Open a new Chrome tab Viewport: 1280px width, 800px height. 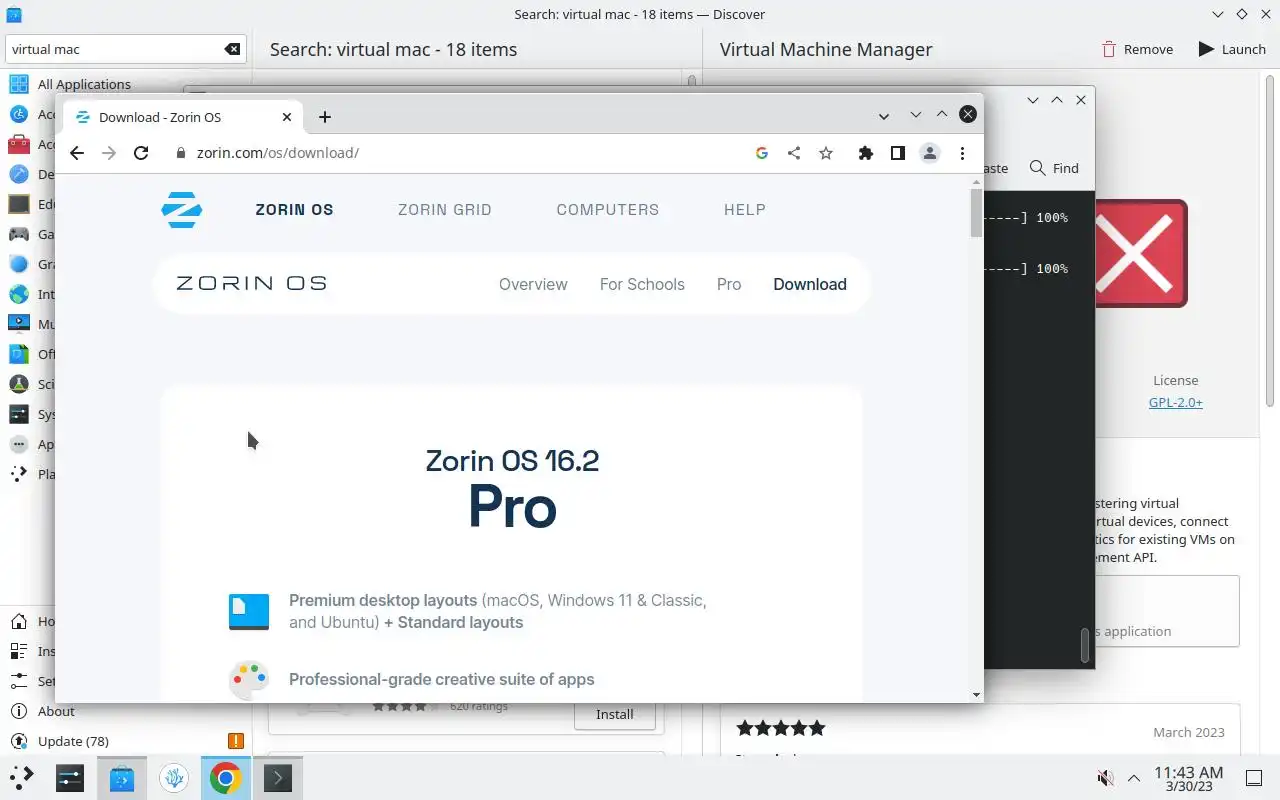tap(324, 117)
